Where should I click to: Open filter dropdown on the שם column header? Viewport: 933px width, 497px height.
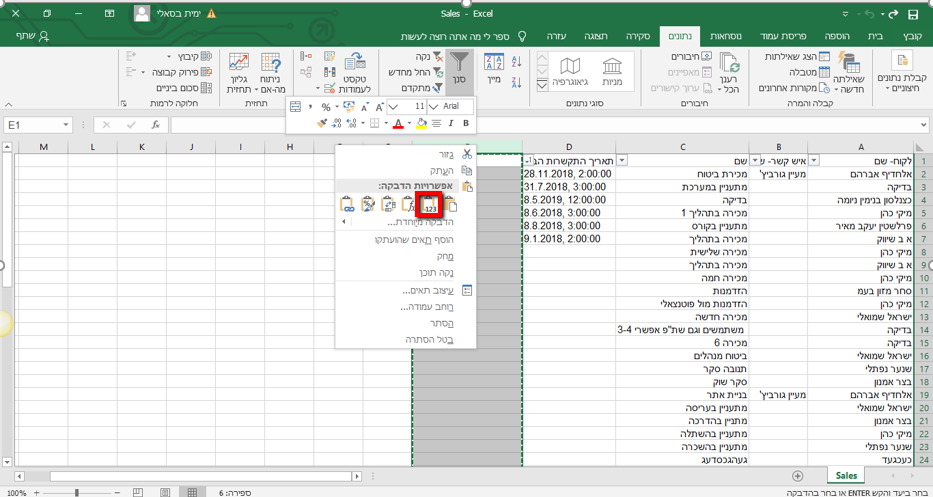click(622, 161)
